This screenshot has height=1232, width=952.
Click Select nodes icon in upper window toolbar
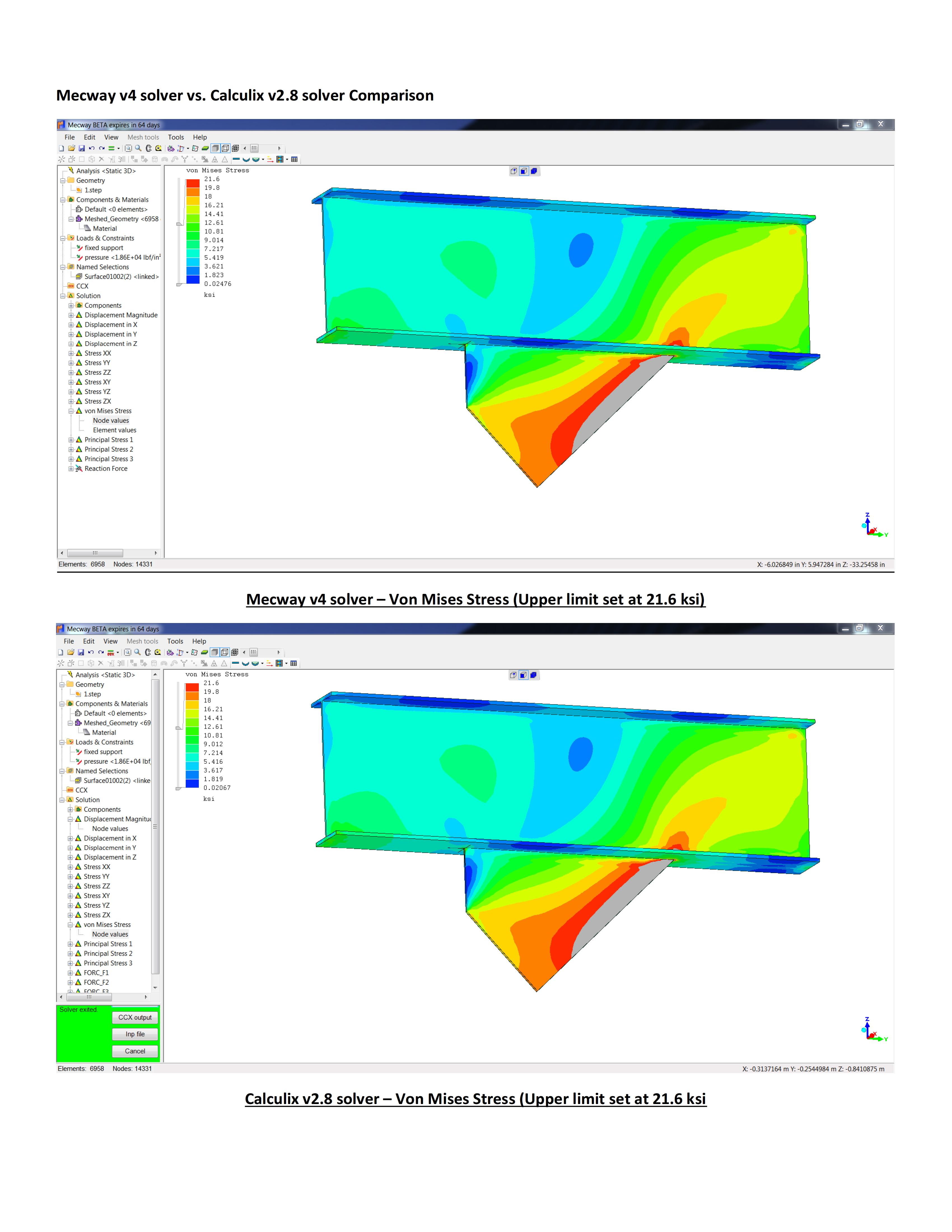click(x=181, y=148)
